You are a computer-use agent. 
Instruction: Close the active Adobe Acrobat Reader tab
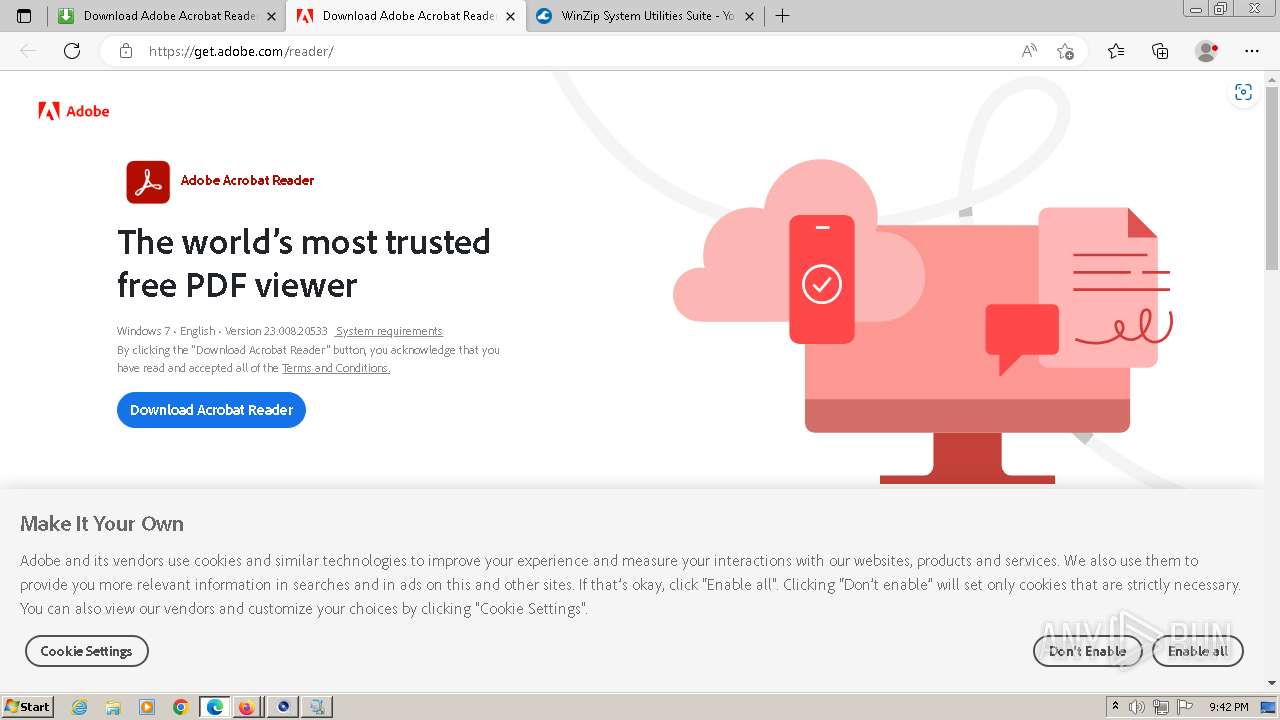(x=511, y=16)
